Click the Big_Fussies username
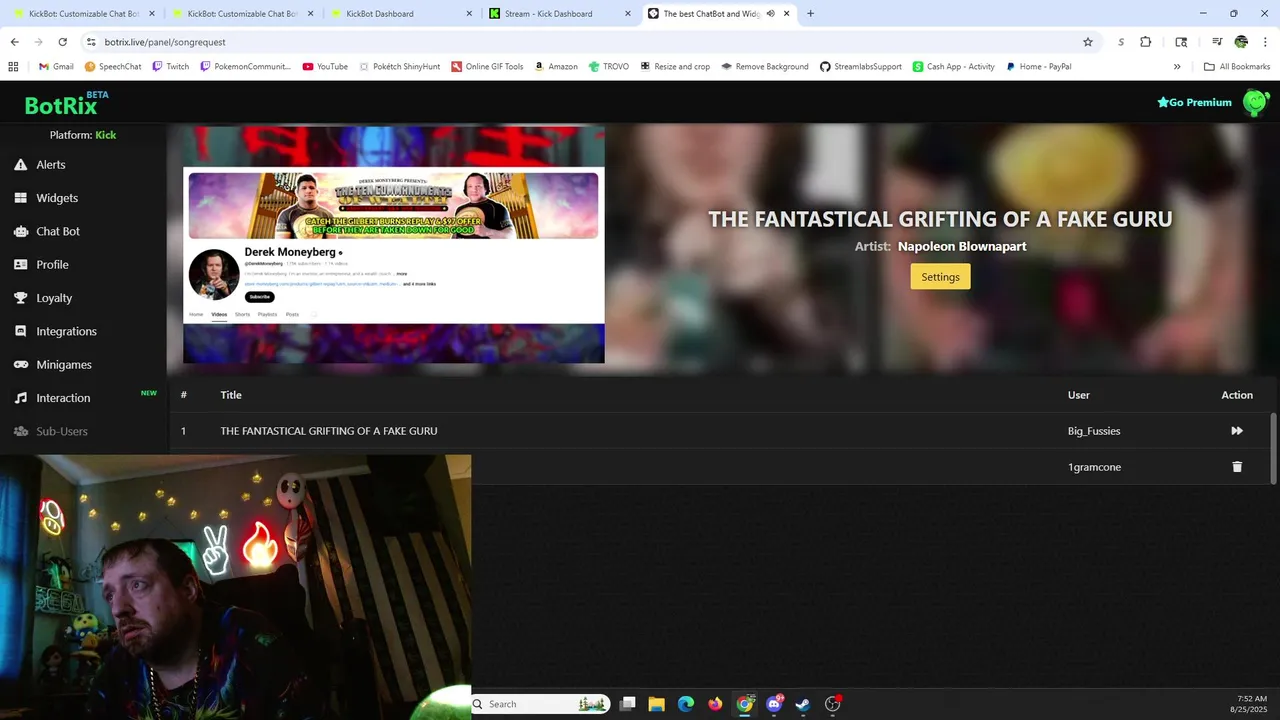 coord(1094,431)
